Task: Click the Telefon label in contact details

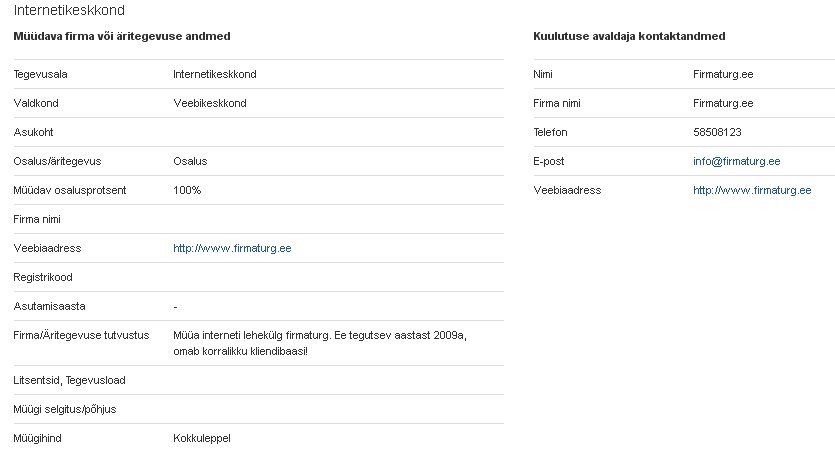Action: pyautogui.click(x=551, y=132)
